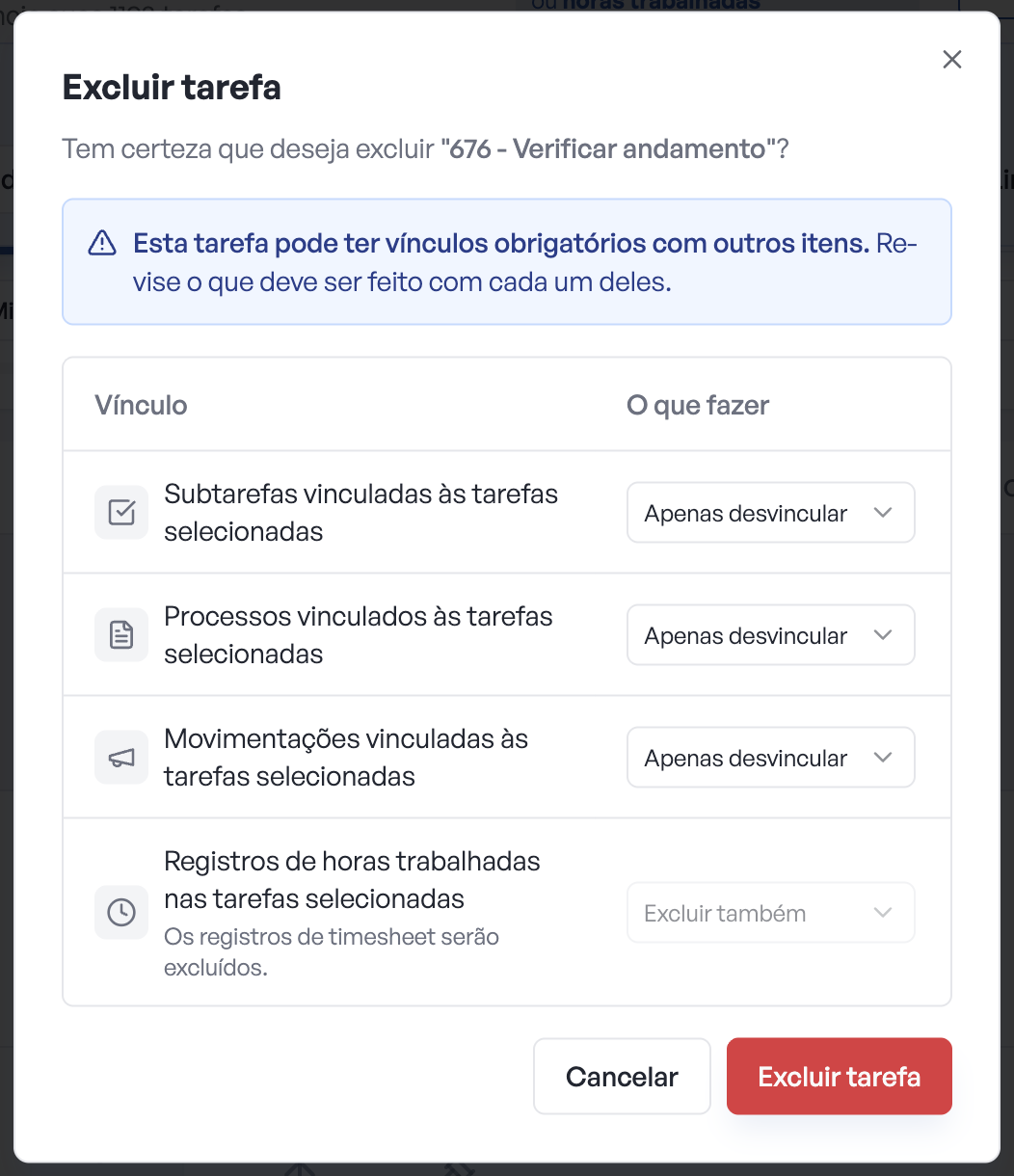Select the 'Subtarefas vinculadas às tarefas selecionadas' label
1014x1176 pixels.
tap(361, 513)
